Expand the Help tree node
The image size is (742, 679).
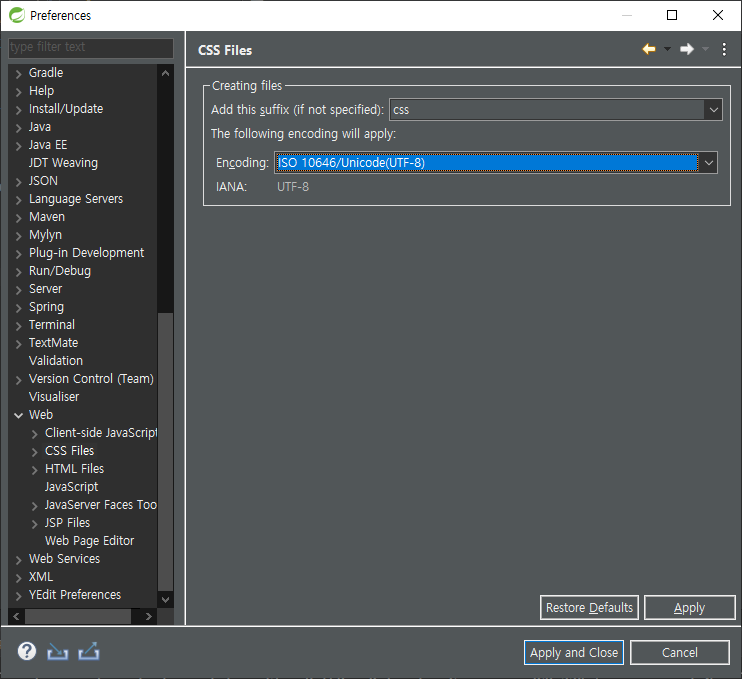click(x=18, y=91)
